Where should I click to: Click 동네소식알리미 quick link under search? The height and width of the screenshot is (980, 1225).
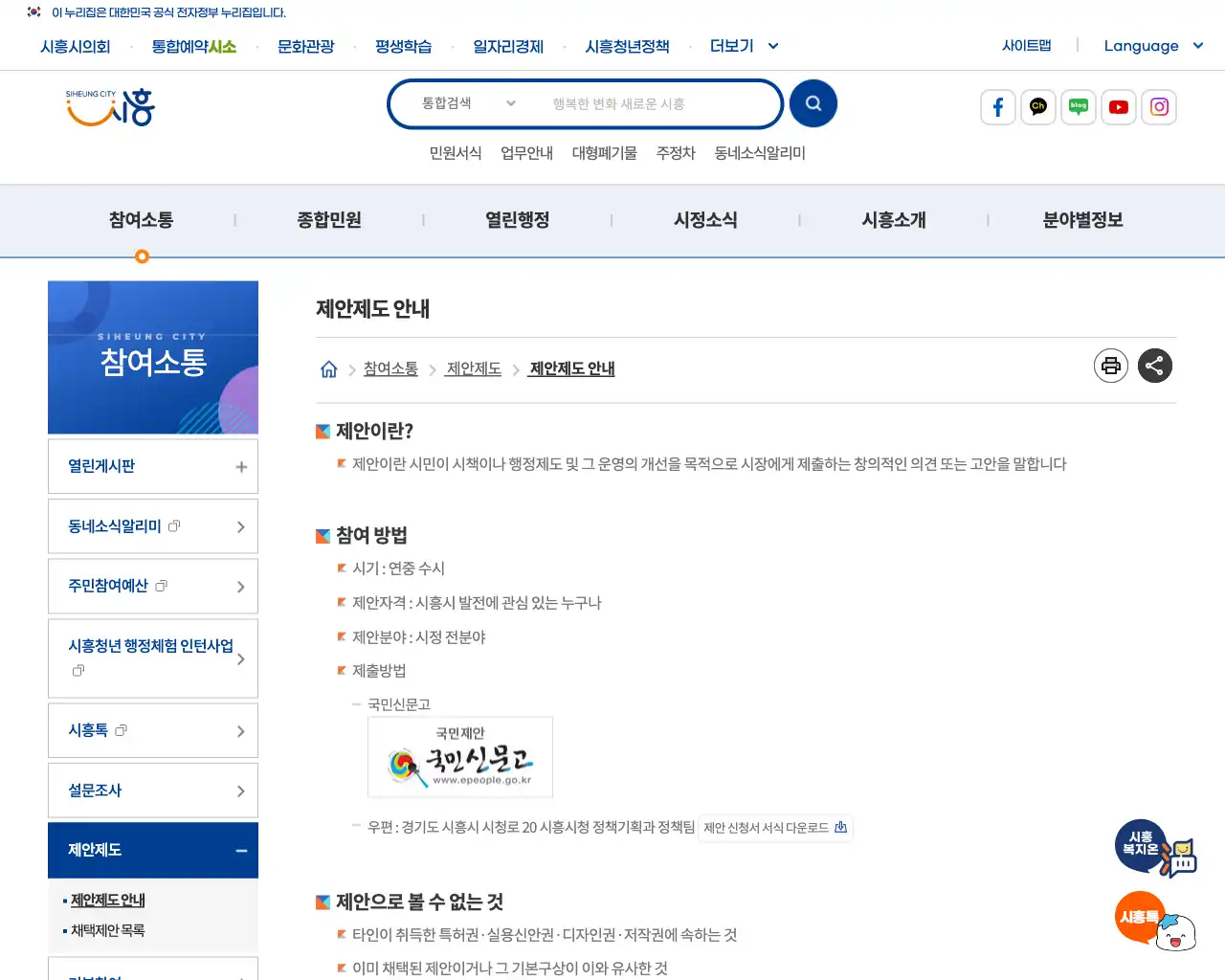click(x=760, y=153)
